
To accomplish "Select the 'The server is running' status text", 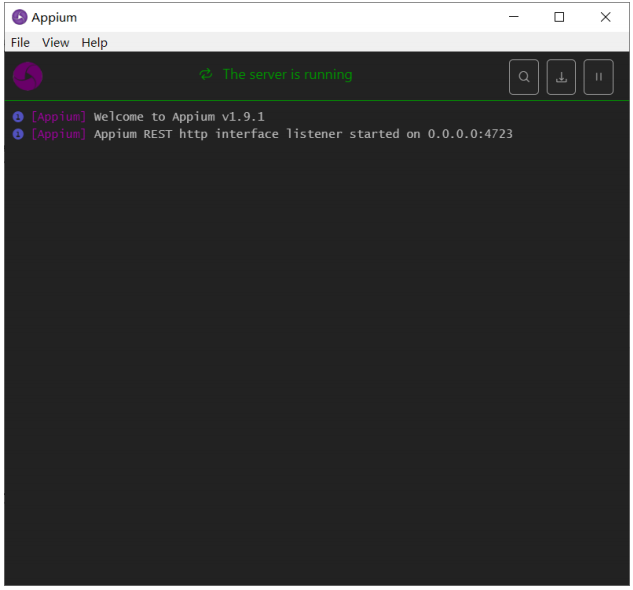I will pyautogui.click(x=287, y=75).
